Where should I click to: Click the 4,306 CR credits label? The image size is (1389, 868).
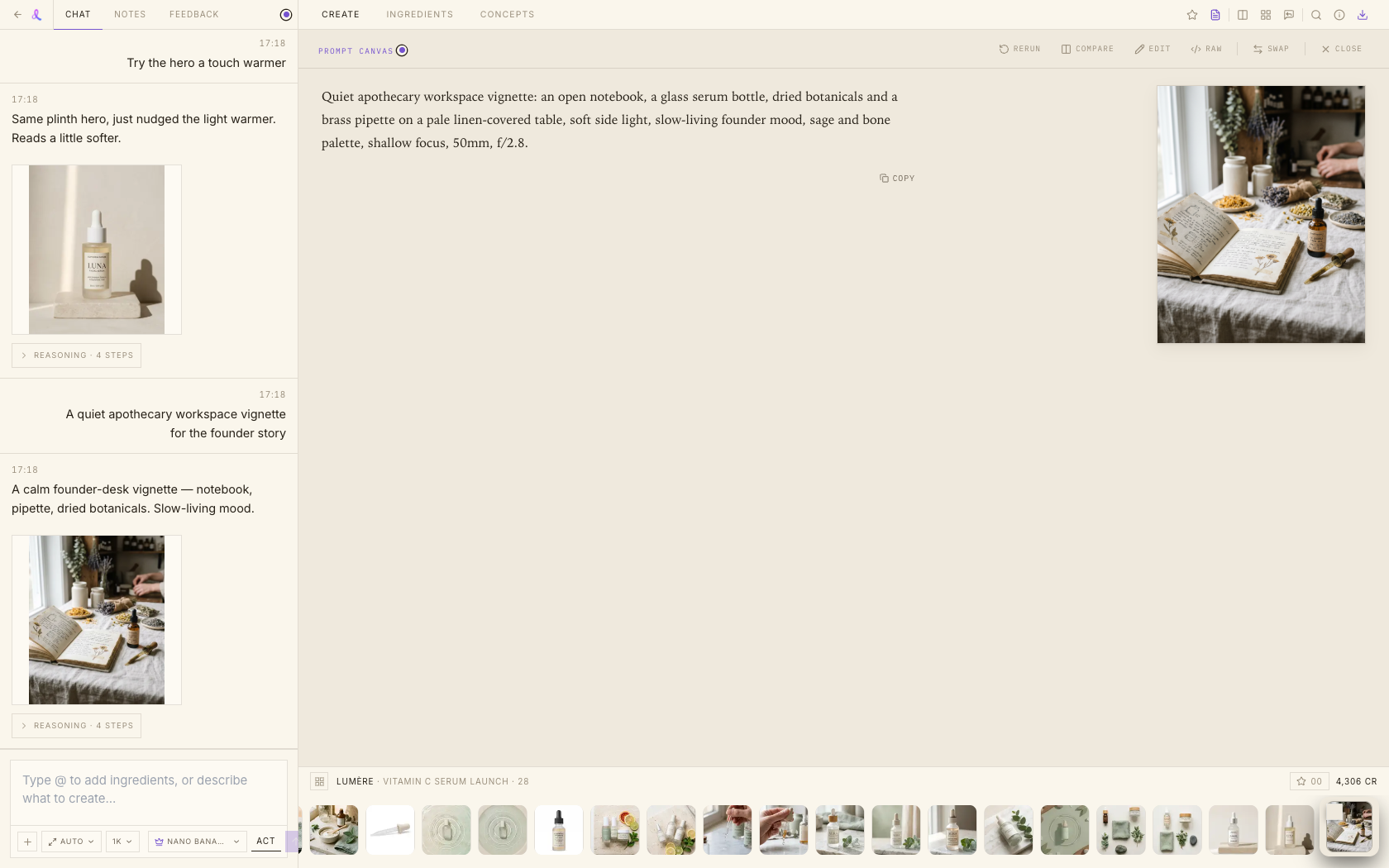pyautogui.click(x=1356, y=781)
